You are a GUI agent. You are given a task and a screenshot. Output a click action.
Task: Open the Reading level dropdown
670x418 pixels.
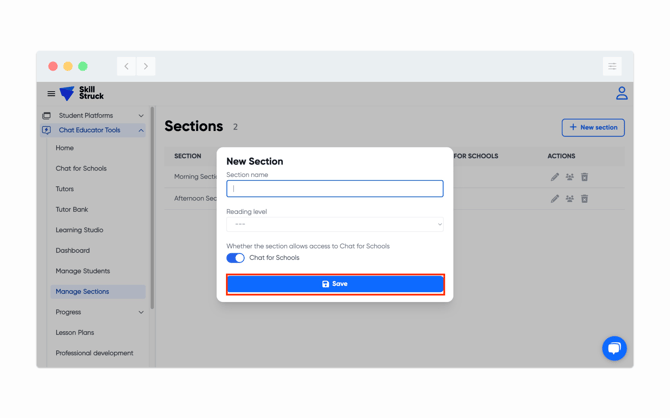[335, 225]
